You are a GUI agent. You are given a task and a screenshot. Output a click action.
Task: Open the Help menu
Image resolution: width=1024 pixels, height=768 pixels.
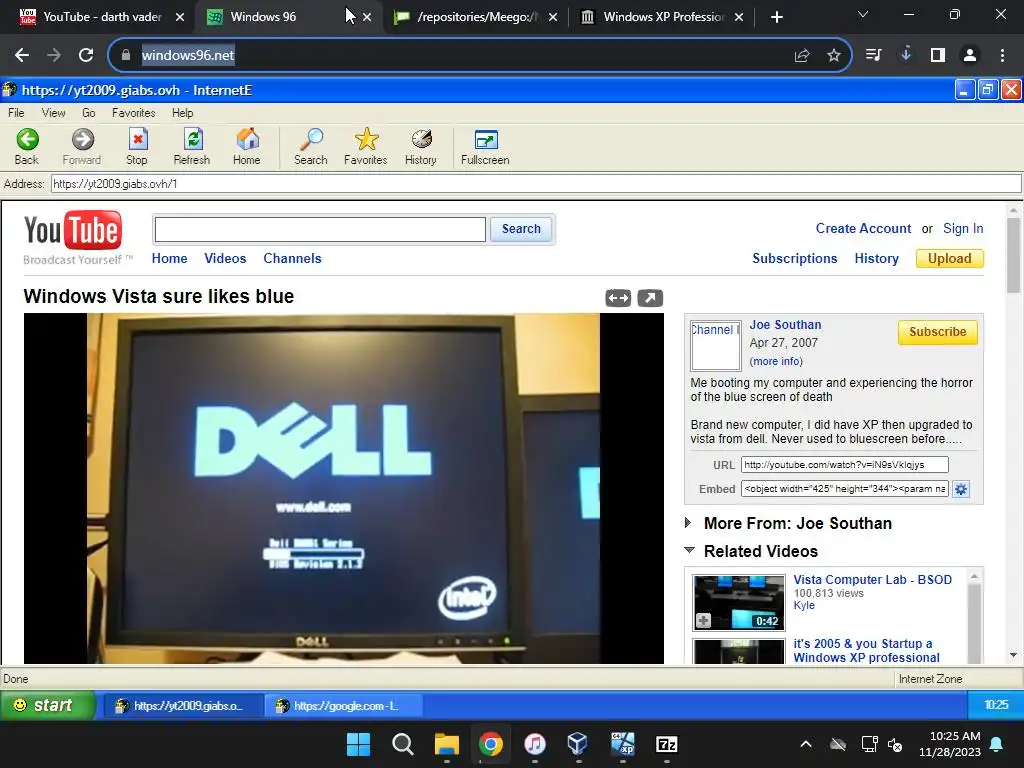pyautogui.click(x=183, y=113)
